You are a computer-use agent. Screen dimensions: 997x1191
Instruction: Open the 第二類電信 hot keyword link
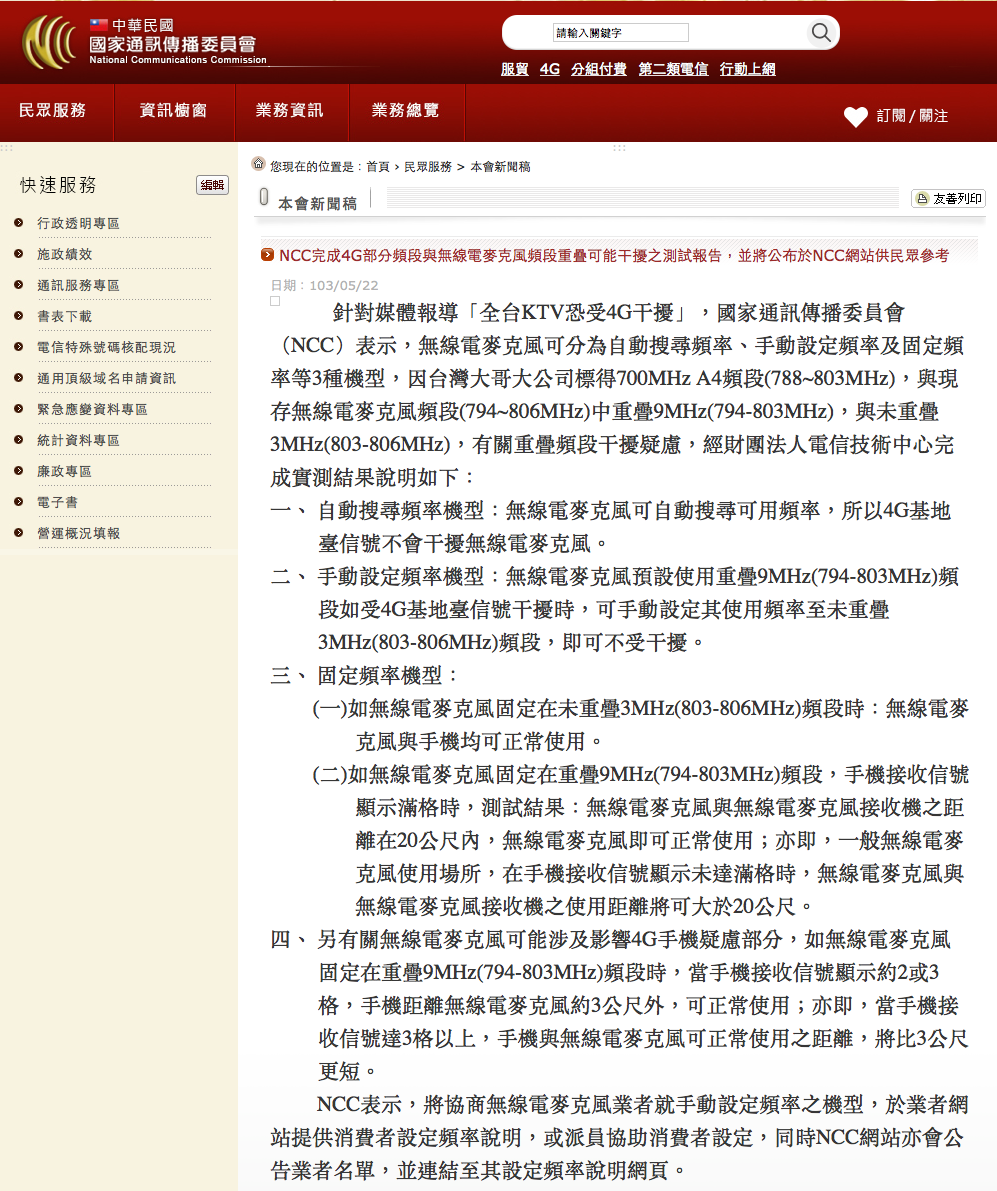tap(673, 69)
